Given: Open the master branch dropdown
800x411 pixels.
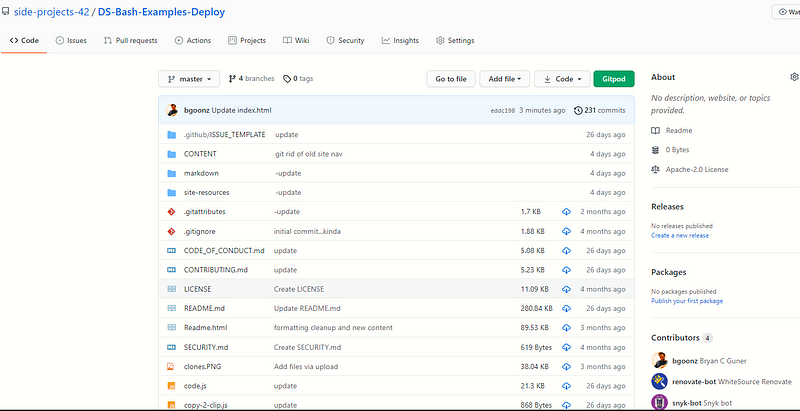Looking at the screenshot, I should (x=190, y=78).
